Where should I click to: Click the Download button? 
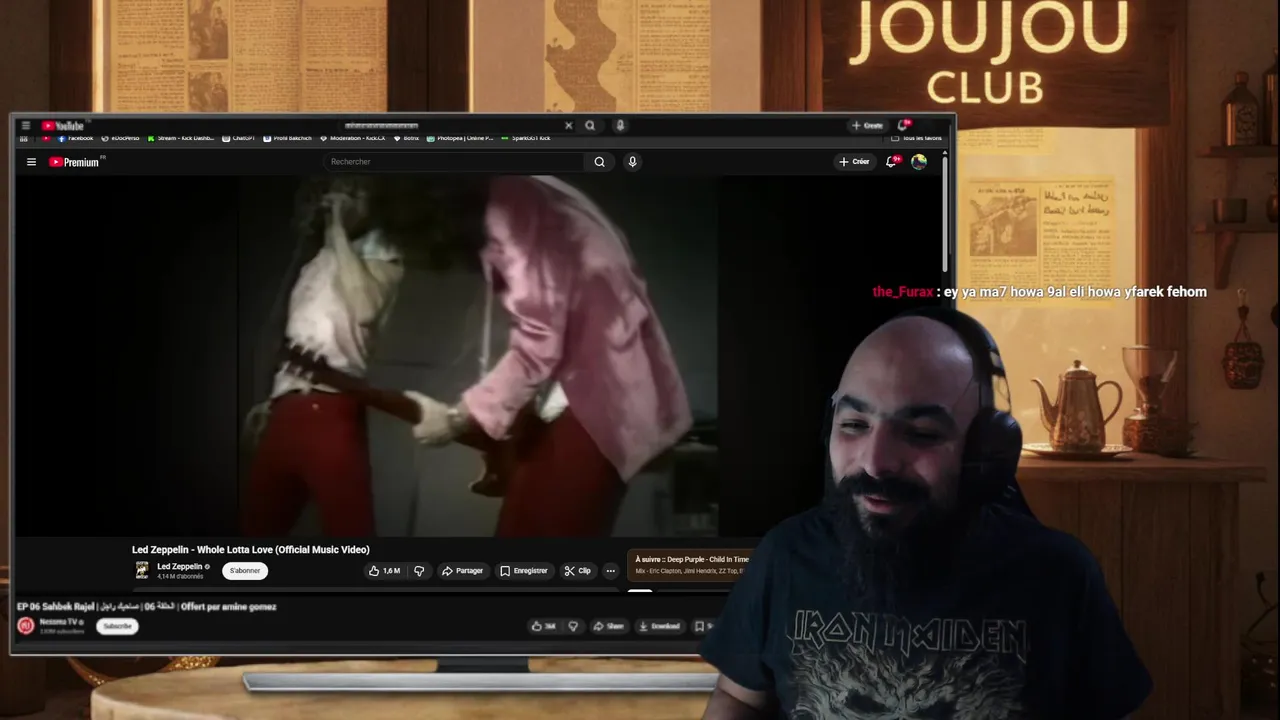[x=659, y=626]
